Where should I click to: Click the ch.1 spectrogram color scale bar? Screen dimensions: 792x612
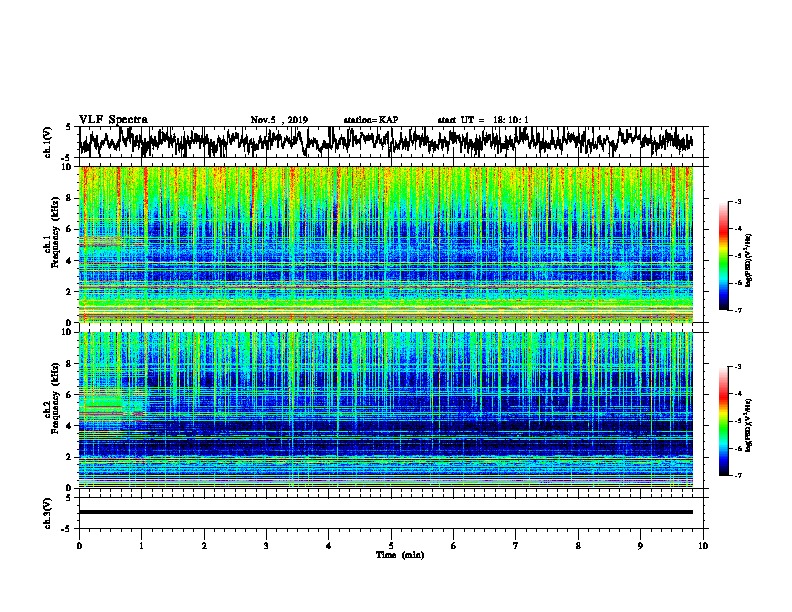723,256
